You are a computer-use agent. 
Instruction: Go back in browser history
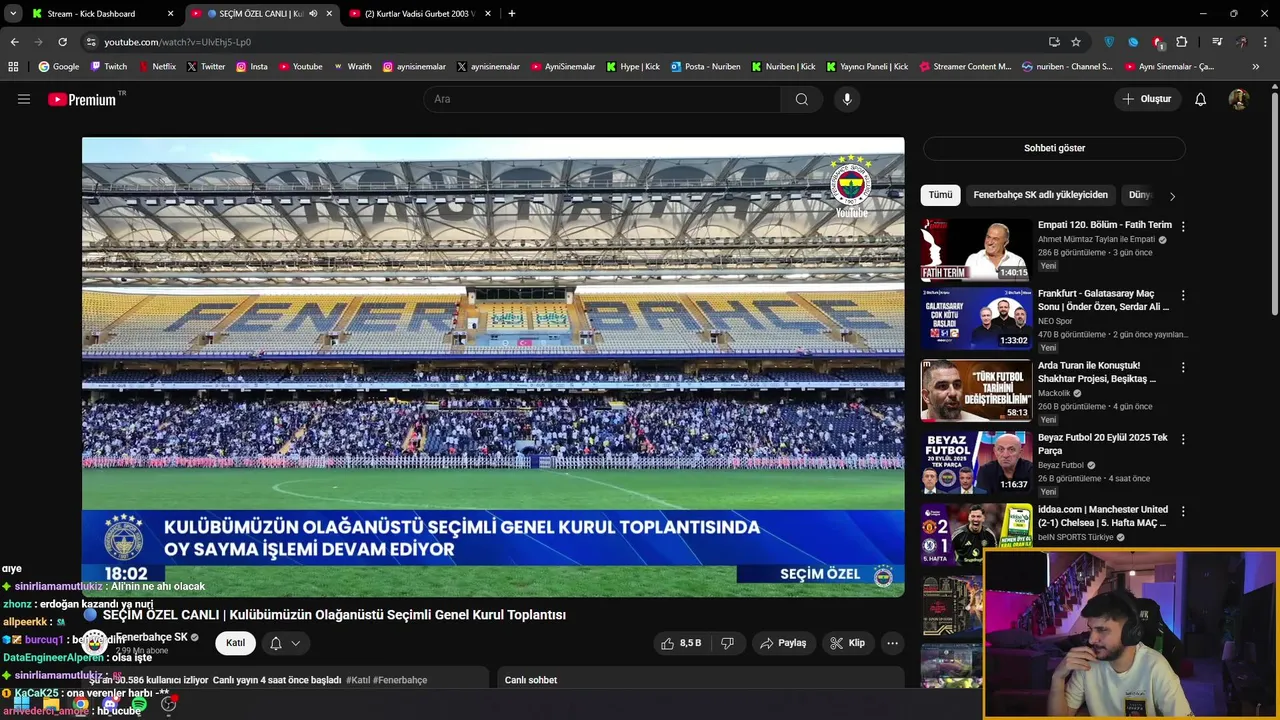tap(14, 42)
